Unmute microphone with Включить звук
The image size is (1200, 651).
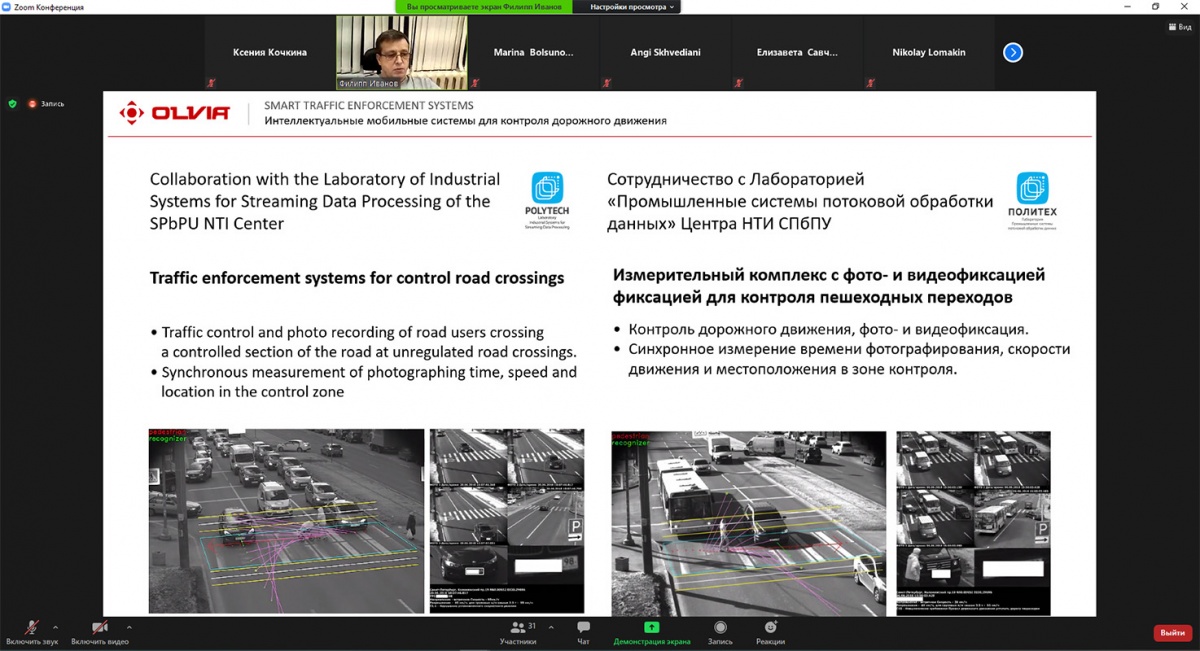pos(32,631)
